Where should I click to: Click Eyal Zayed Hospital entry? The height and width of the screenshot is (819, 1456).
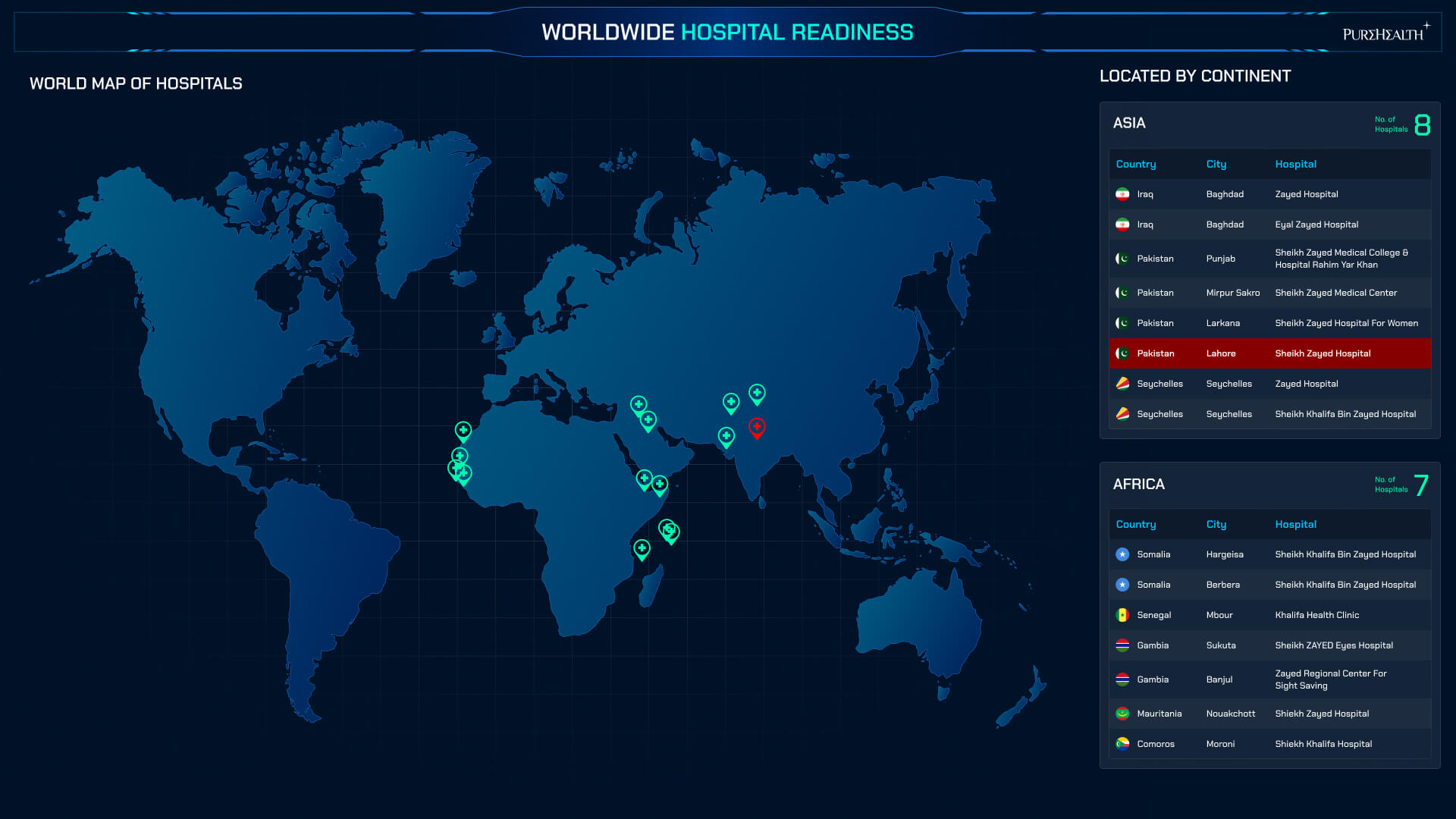[1316, 224]
